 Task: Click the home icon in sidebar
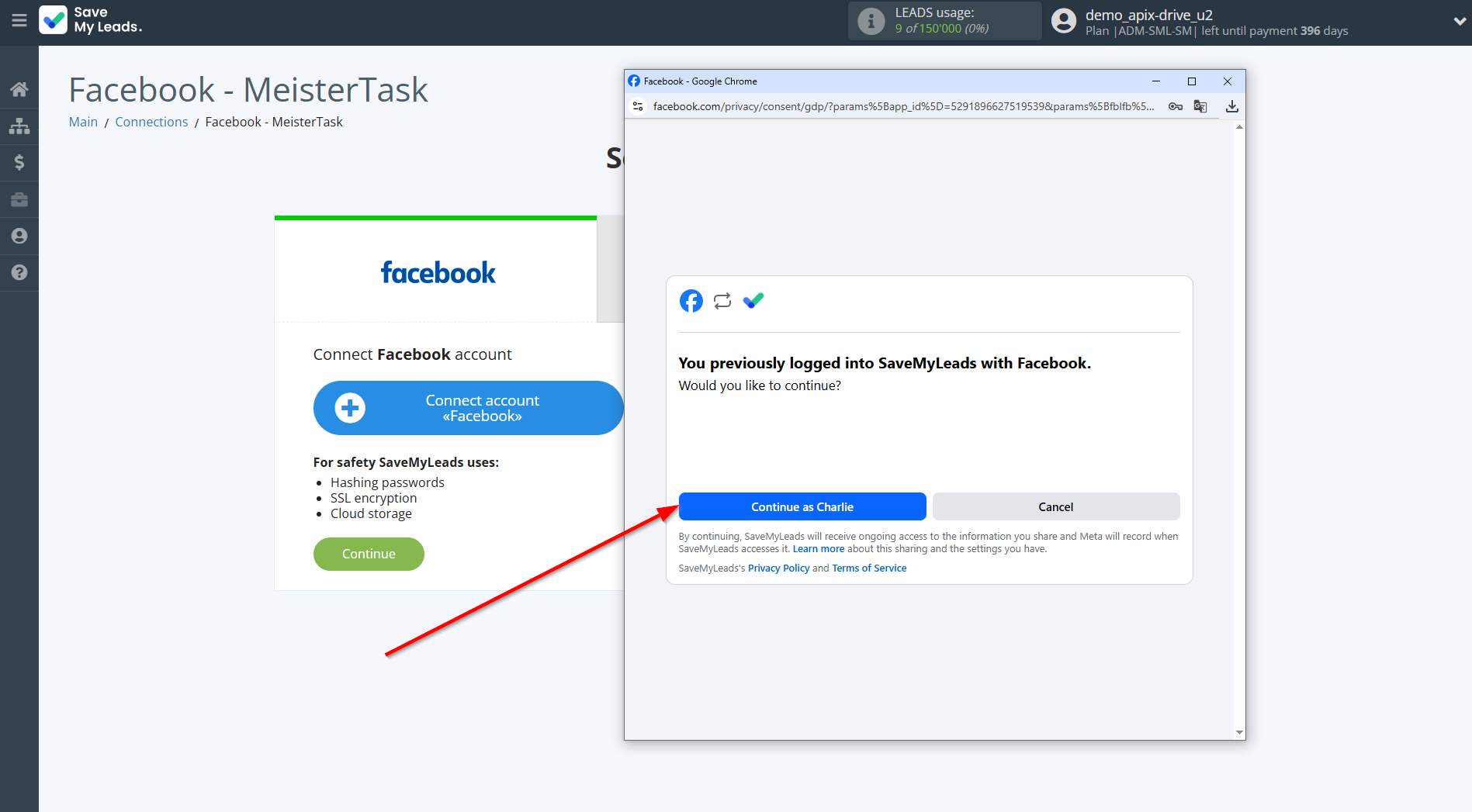pyautogui.click(x=19, y=89)
